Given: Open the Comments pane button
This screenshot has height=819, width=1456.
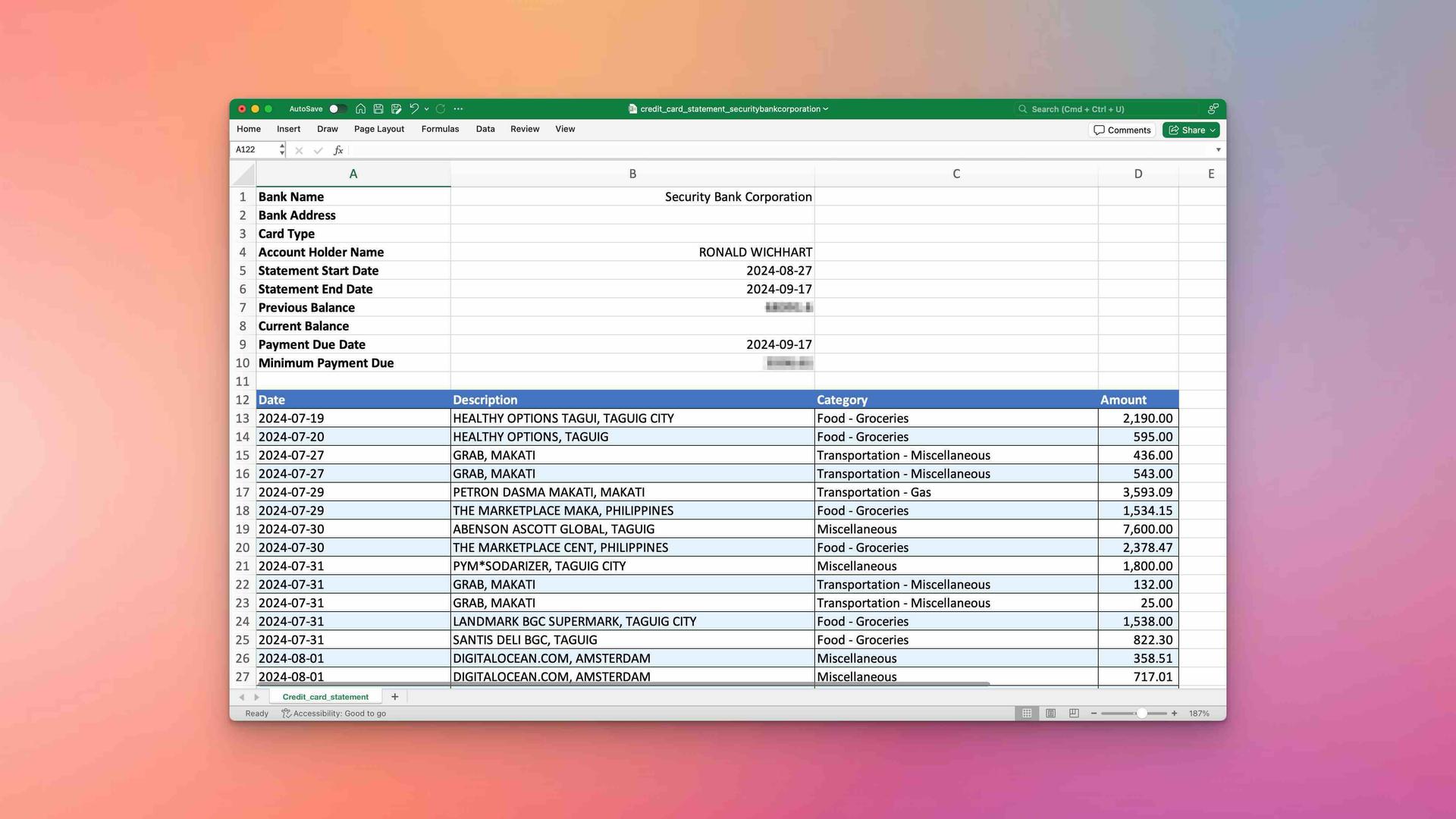Looking at the screenshot, I should coord(1122,130).
